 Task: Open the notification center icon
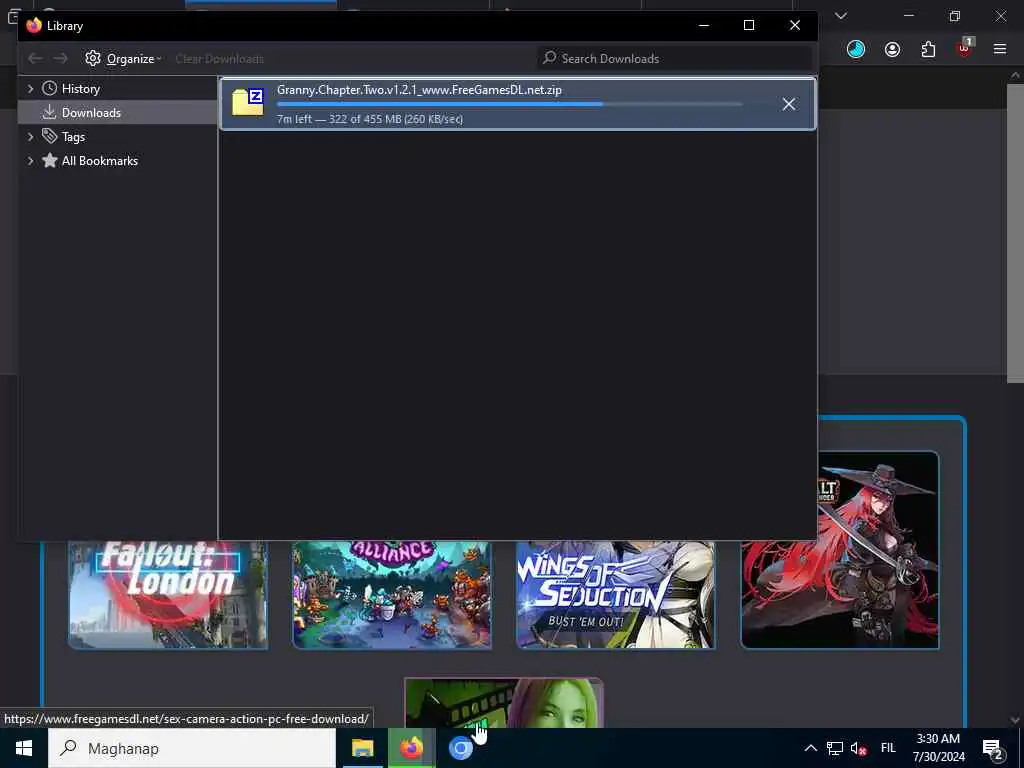(993, 748)
